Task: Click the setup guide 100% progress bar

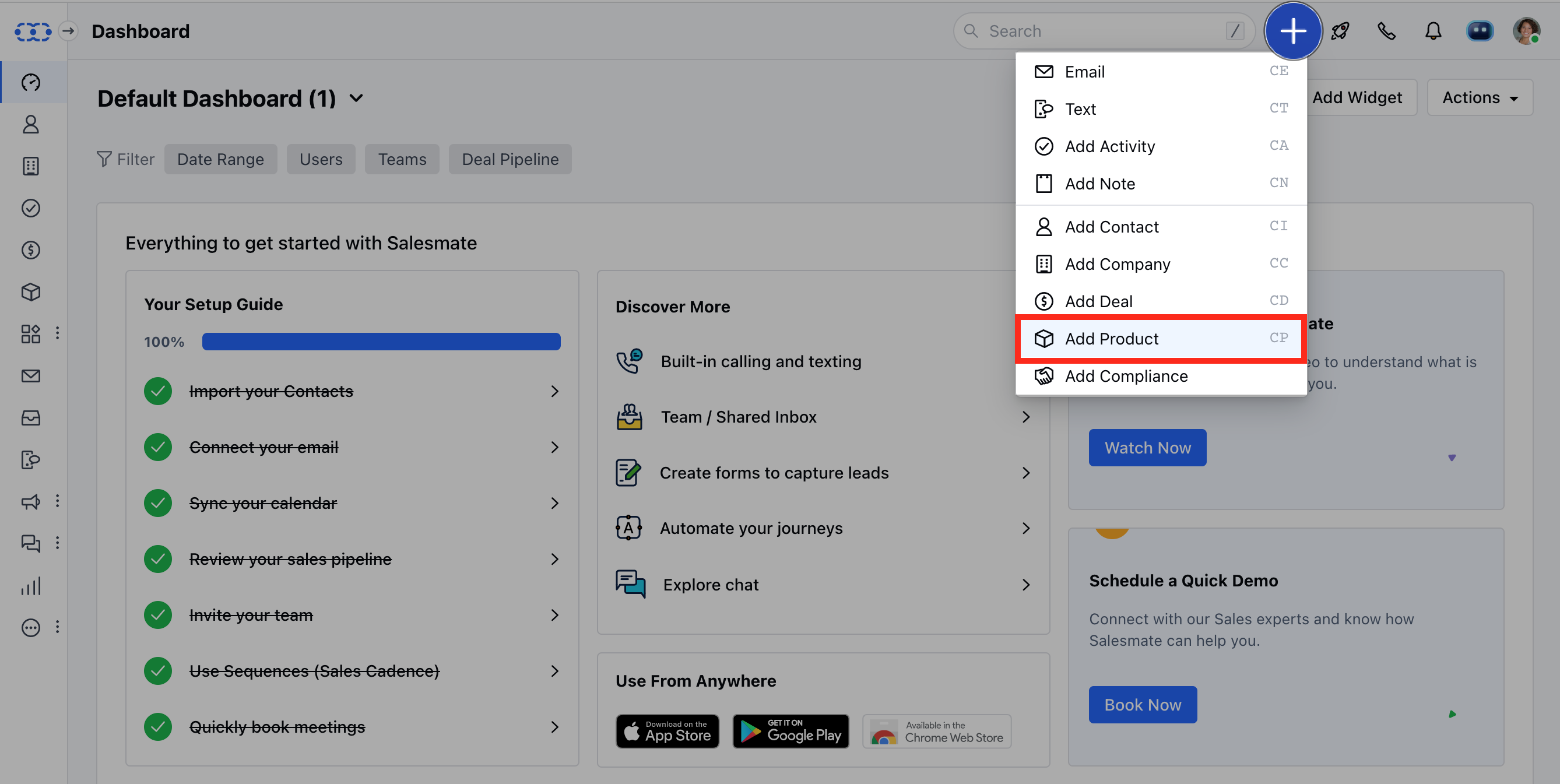Action: coord(381,342)
